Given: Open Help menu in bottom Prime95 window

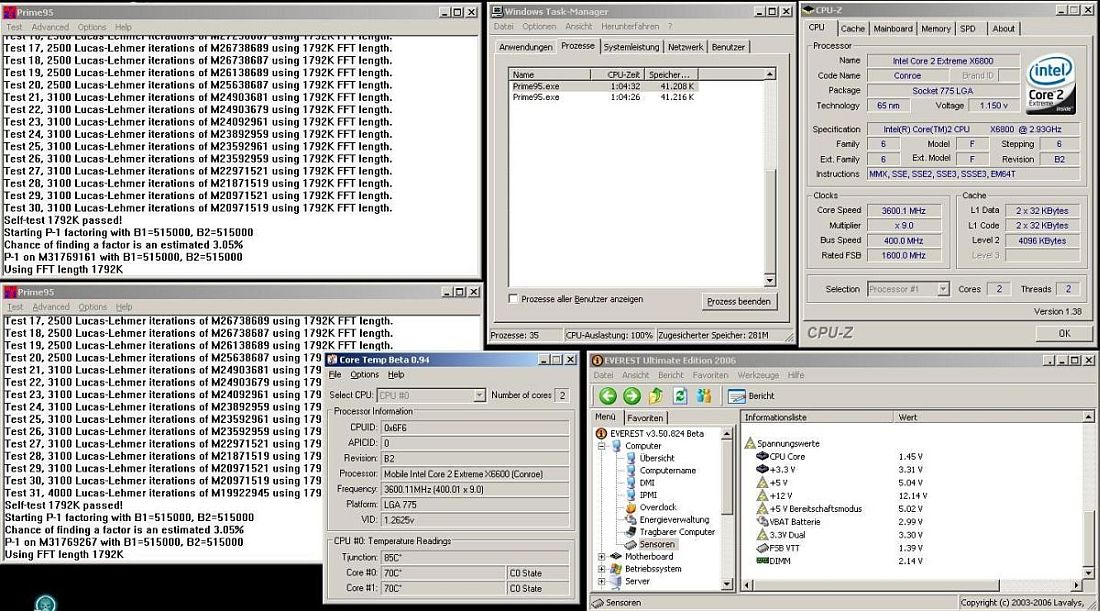Looking at the screenshot, I should point(124,307).
